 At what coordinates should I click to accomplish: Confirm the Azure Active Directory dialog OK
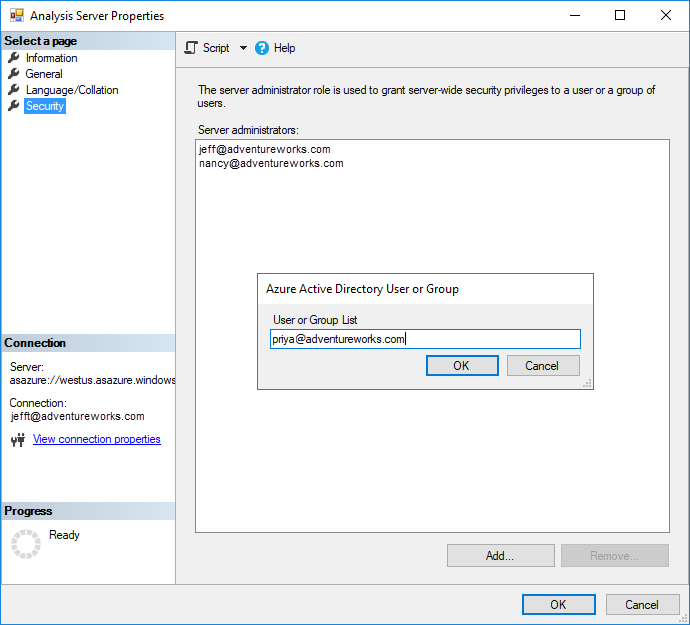pyautogui.click(x=462, y=366)
